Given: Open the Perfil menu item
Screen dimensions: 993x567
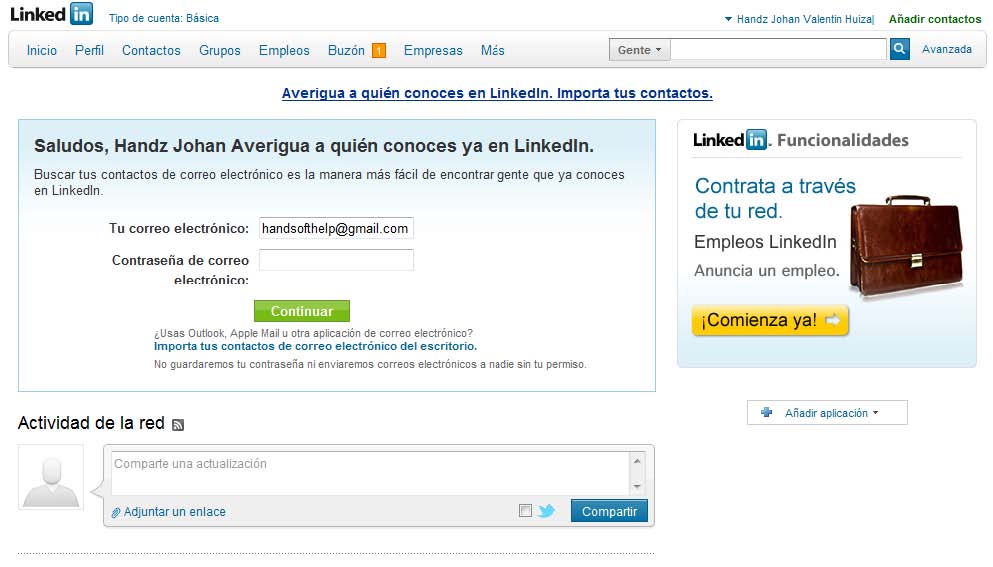Looking at the screenshot, I should click(89, 50).
